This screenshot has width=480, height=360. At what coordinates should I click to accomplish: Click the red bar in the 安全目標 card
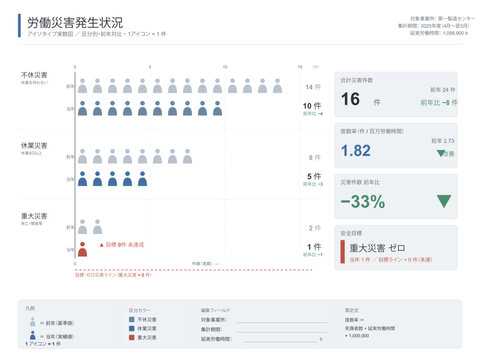pos(342,252)
